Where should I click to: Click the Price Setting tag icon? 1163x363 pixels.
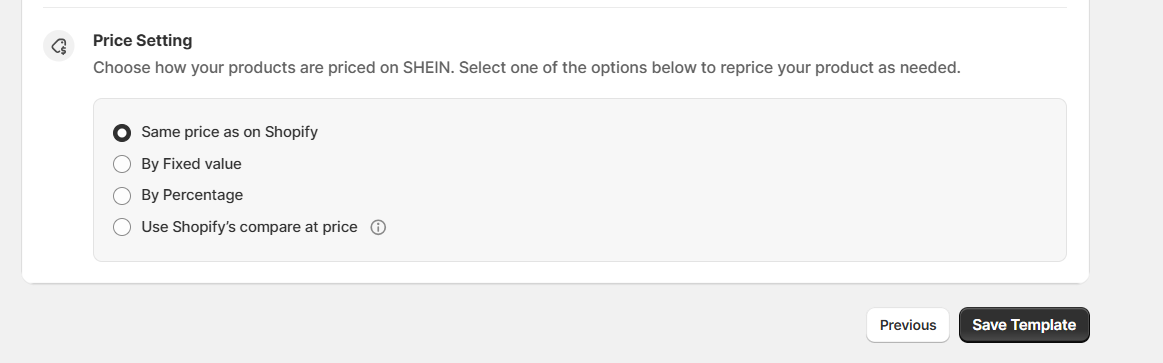(59, 46)
